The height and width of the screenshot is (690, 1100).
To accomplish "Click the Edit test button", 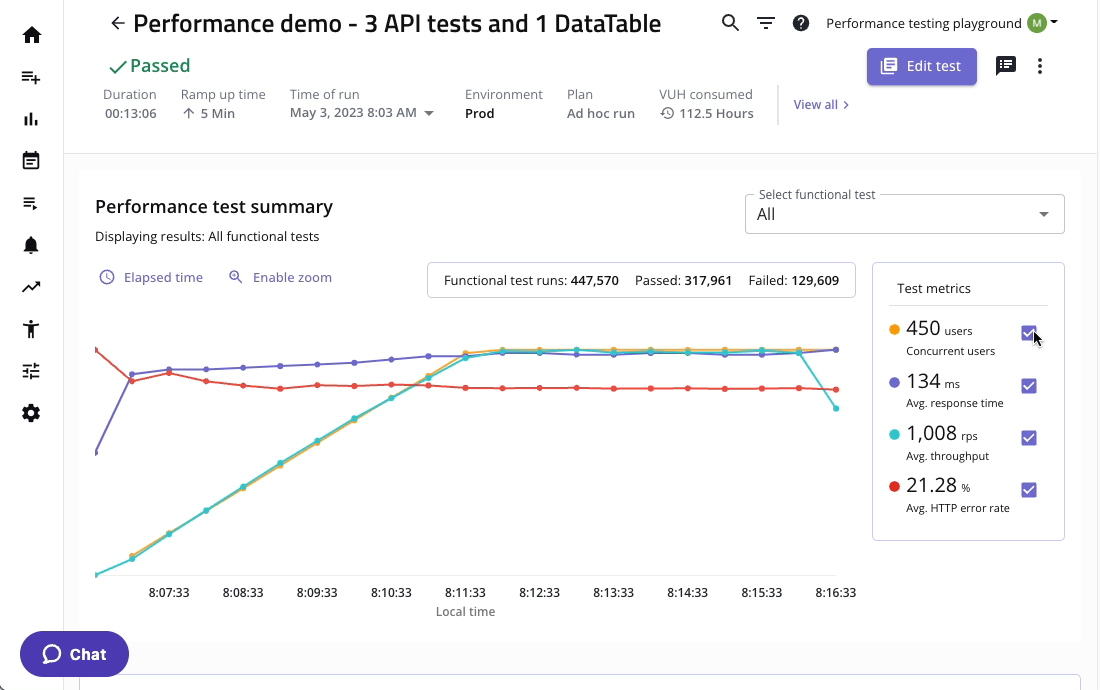I will [921, 66].
